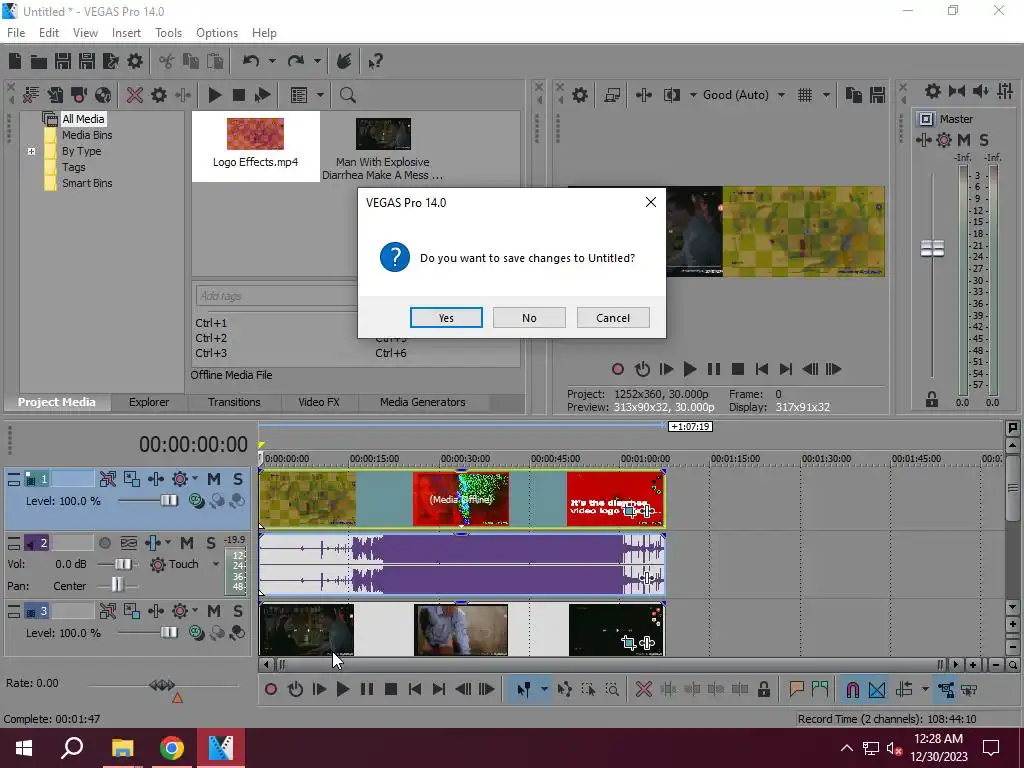Image resolution: width=1024 pixels, height=768 pixels.
Task: Open Master Bus audio properties gear icon
Action: click(944, 140)
